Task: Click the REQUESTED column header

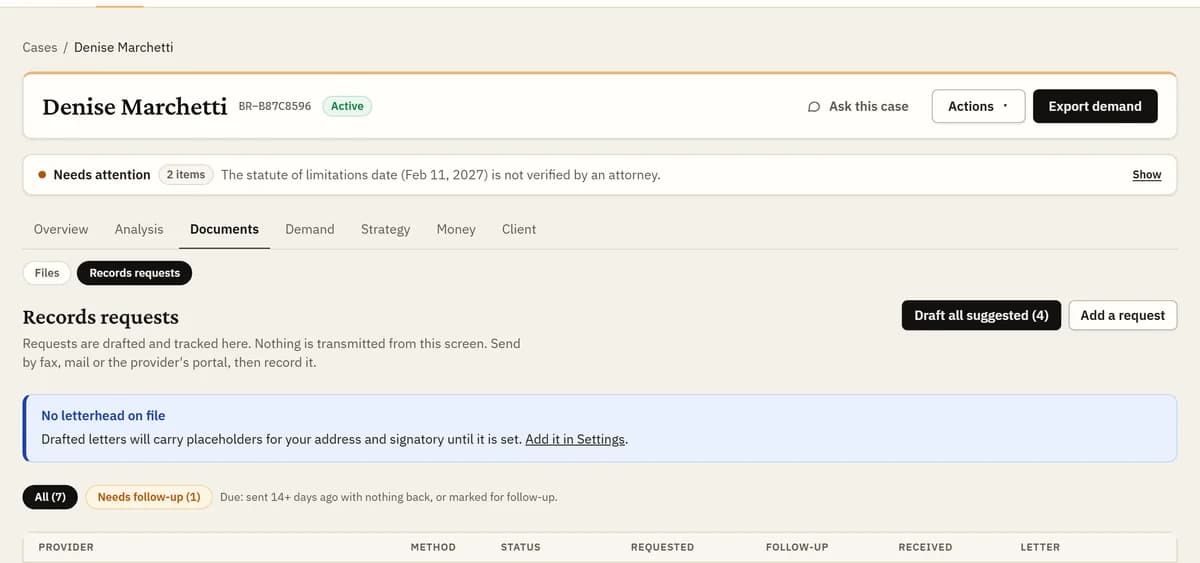Action: [662, 547]
